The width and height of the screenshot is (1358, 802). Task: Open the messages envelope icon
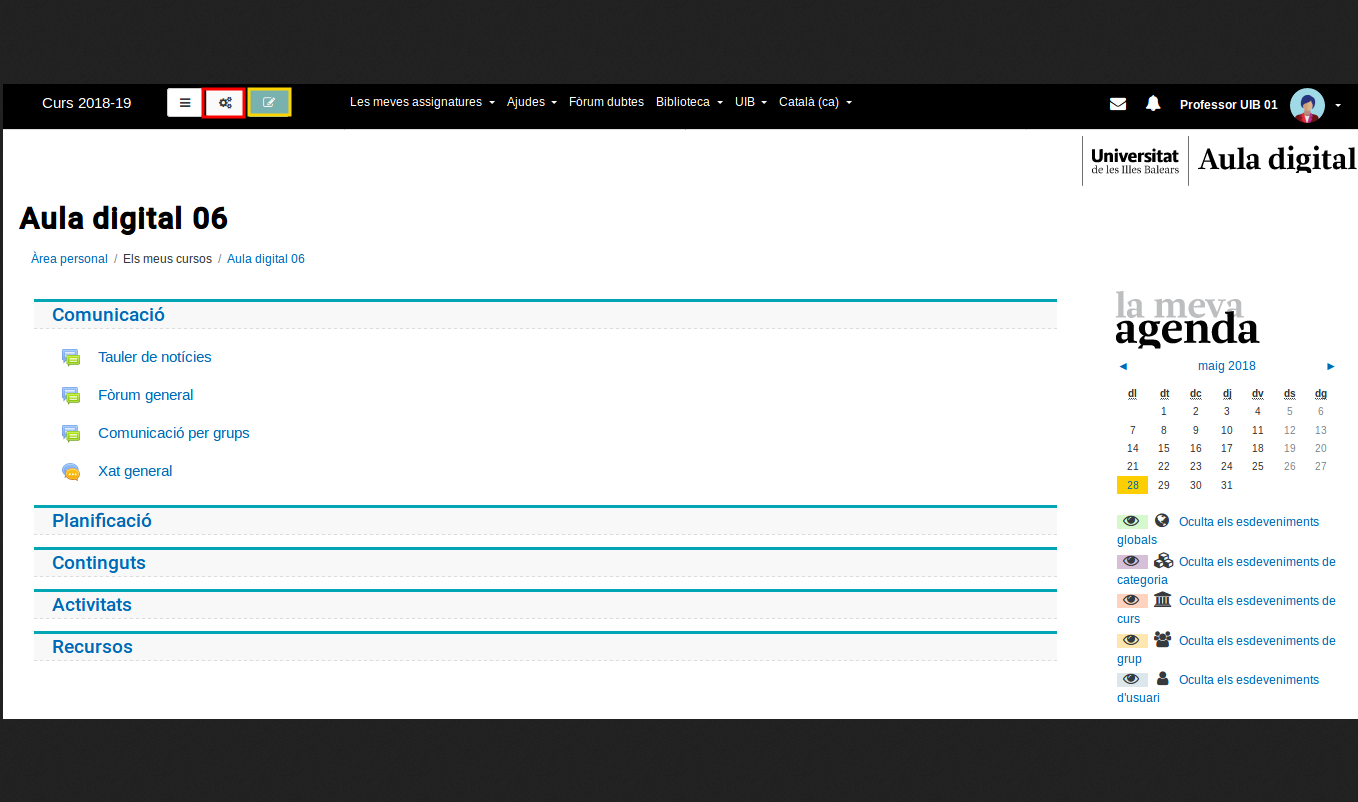pyautogui.click(x=1118, y=103)
